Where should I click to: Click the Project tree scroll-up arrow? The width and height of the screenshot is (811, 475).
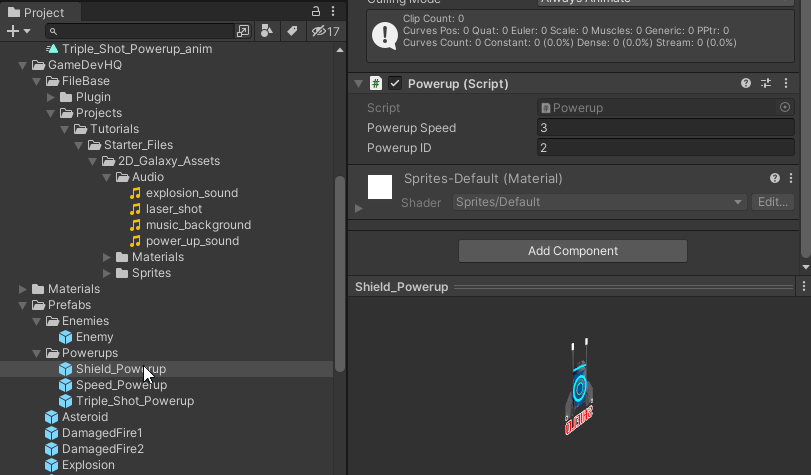coord(340,50)
